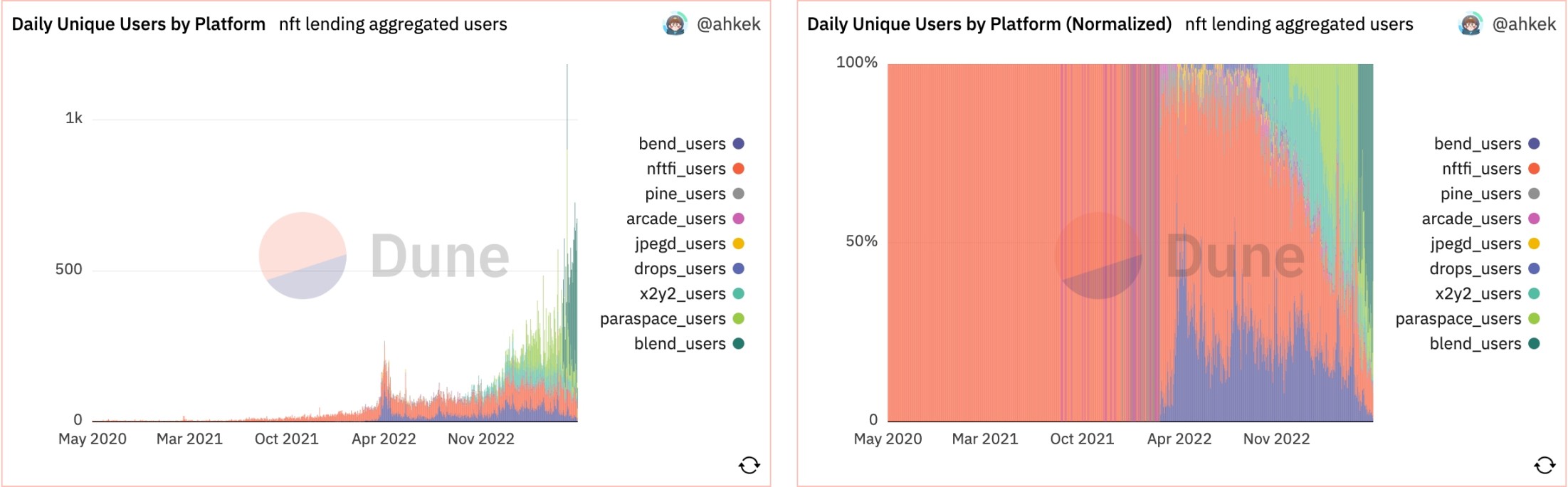
Task: Open the Daily Unique Users by Platform title
Action: point(139,24)
